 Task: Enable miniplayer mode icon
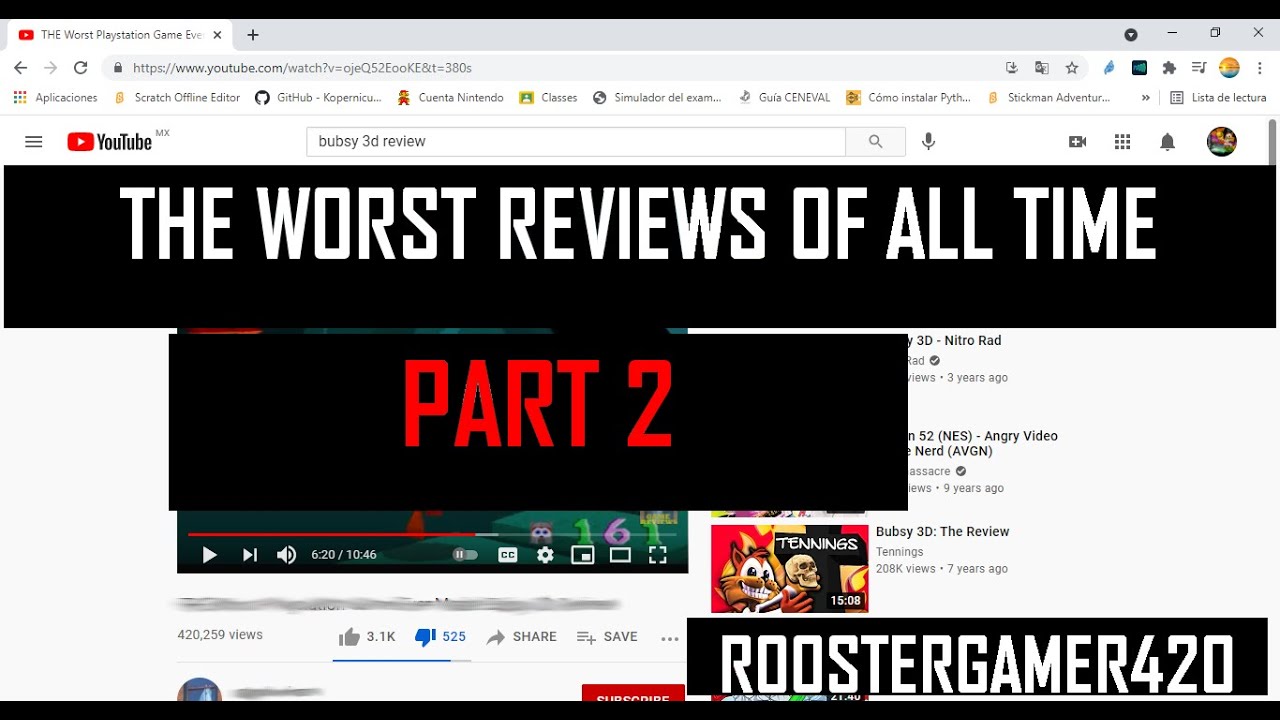click(x=583, y=555)
